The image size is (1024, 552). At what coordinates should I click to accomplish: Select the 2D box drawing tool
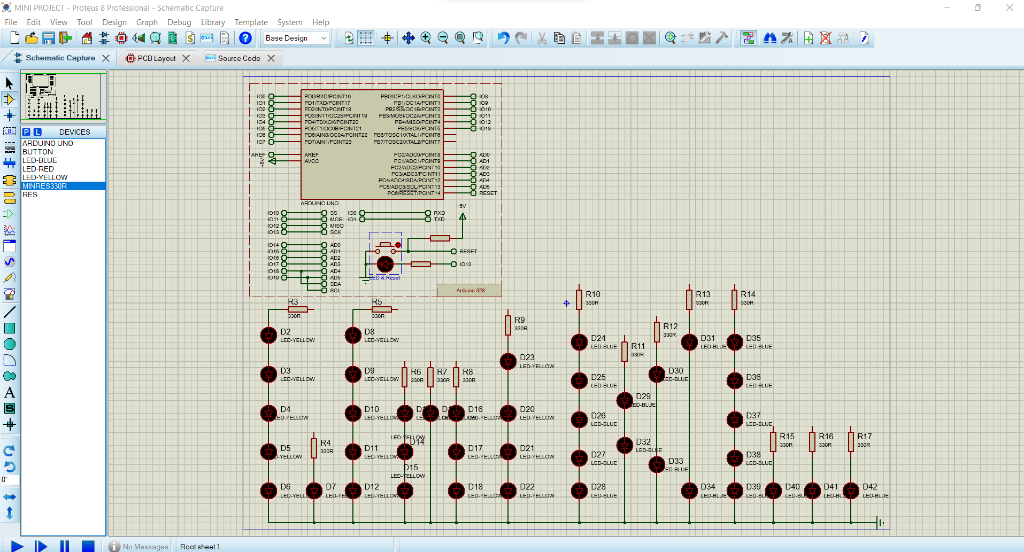tap(9, 329)
